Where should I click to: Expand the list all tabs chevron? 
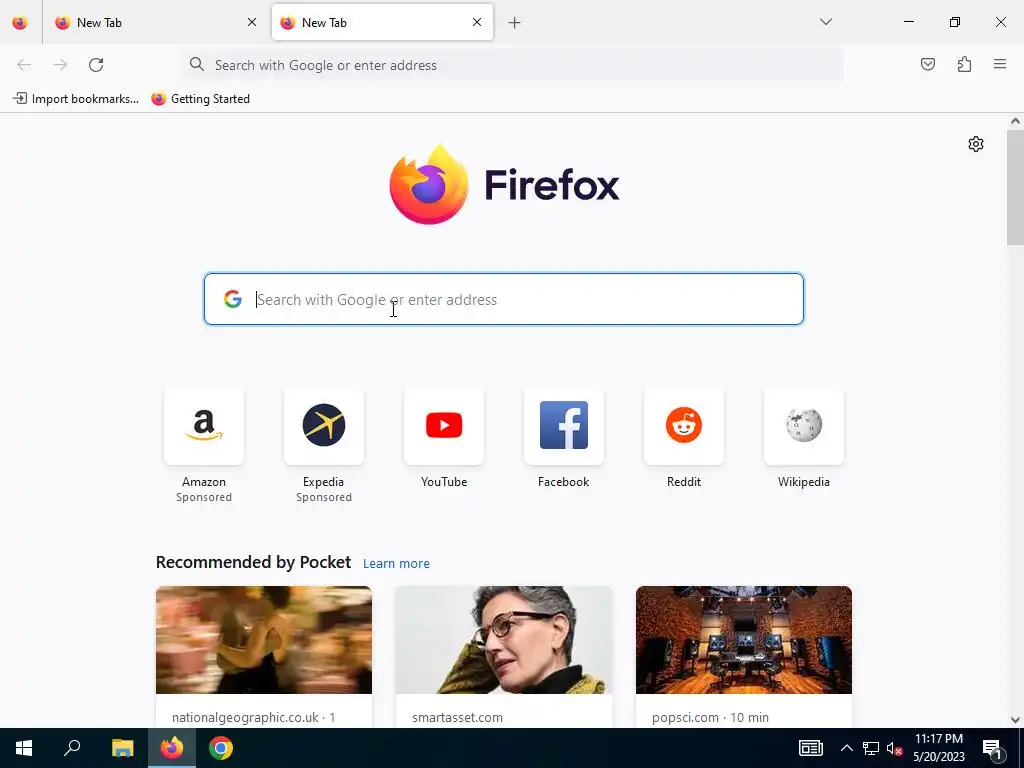pos(825,22)
